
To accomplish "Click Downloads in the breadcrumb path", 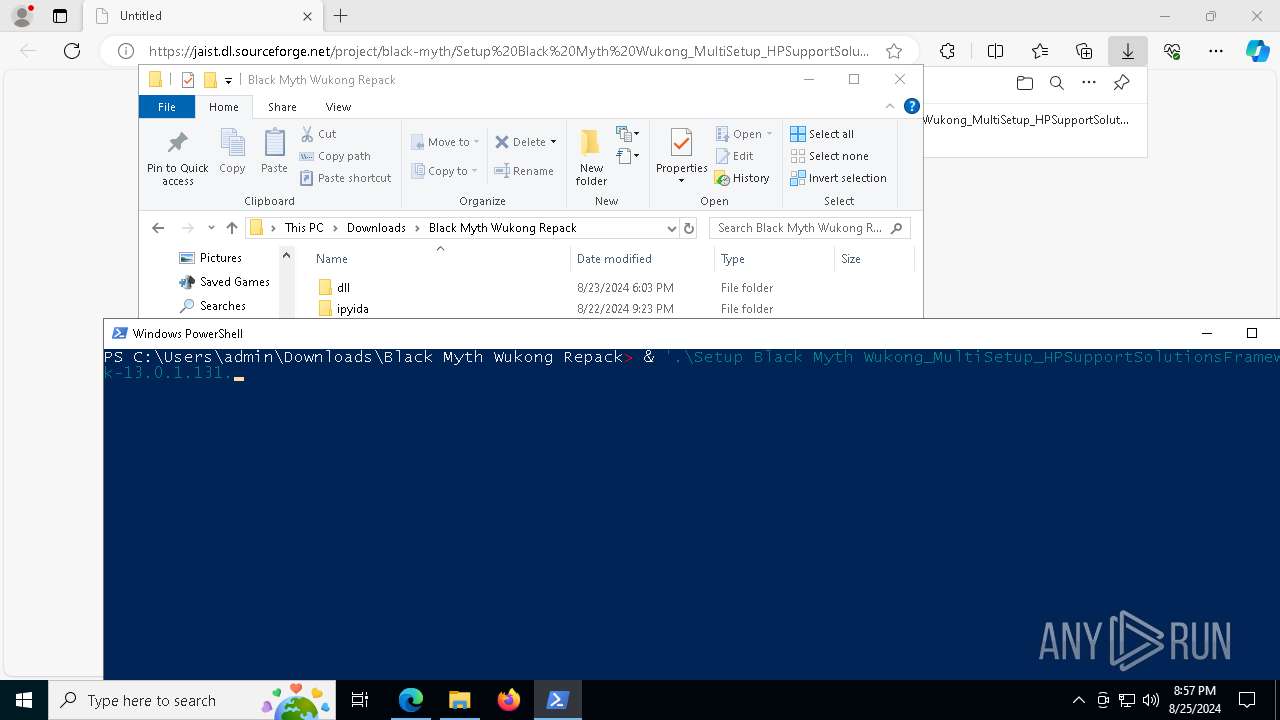I will 376,228.
